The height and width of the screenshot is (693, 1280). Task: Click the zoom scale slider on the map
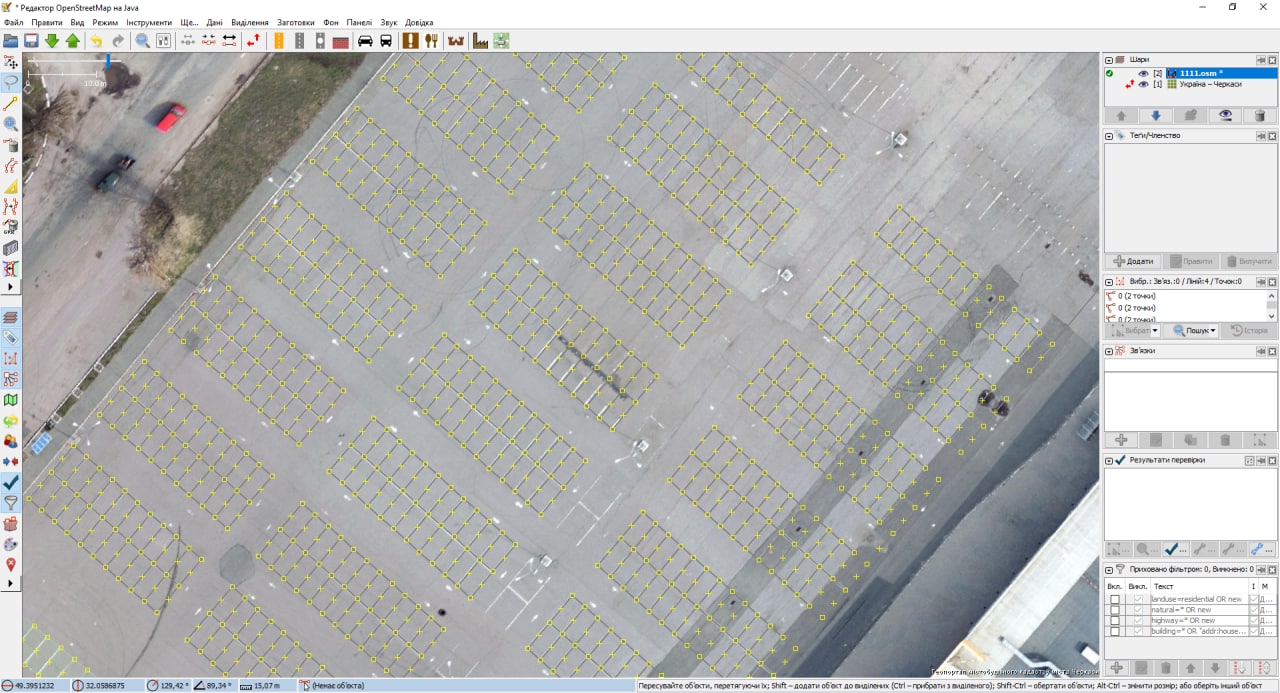coord(108,60)
